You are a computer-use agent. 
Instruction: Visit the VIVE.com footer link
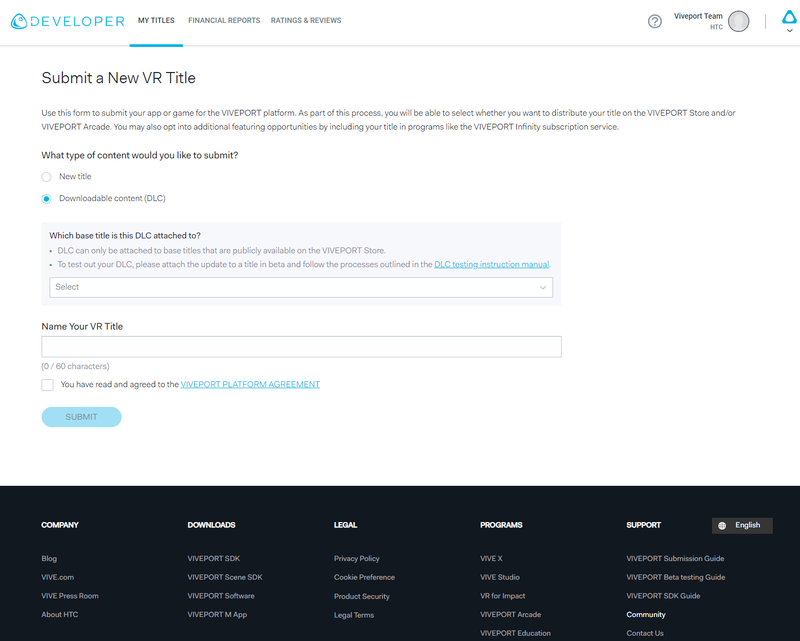pos(58,577)
